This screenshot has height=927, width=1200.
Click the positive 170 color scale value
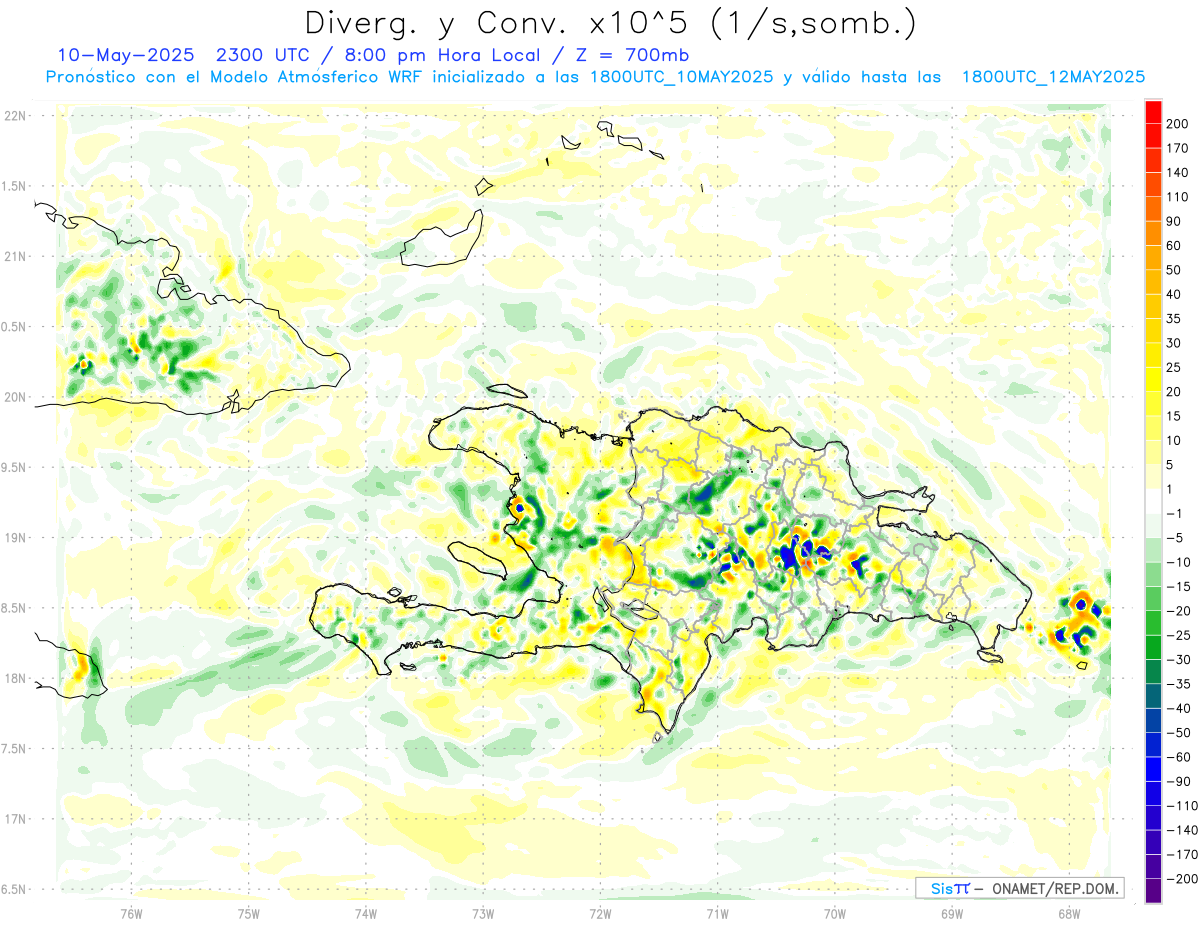[x=1178, y=148]
